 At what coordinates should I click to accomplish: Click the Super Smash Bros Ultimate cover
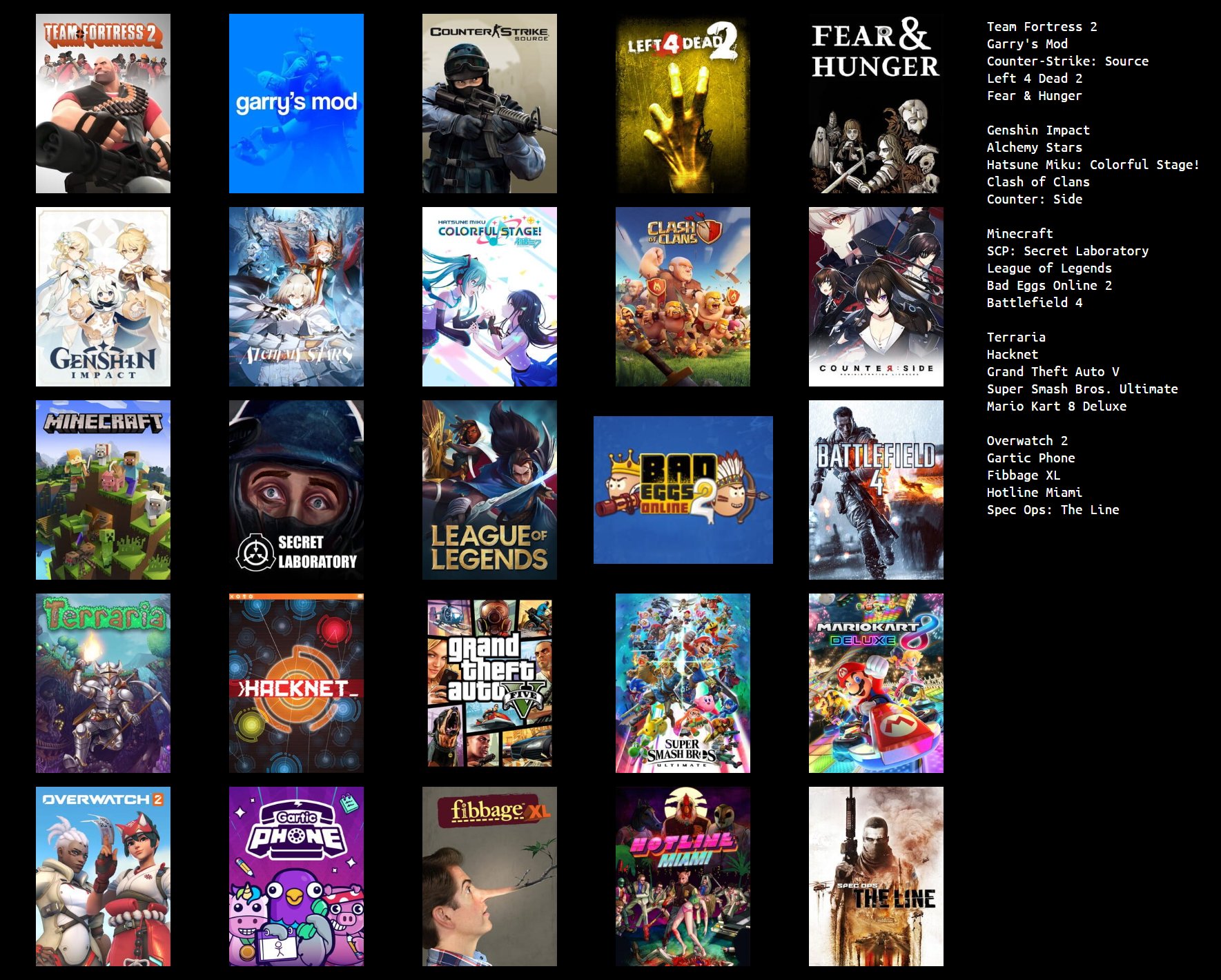pos(683,683)
